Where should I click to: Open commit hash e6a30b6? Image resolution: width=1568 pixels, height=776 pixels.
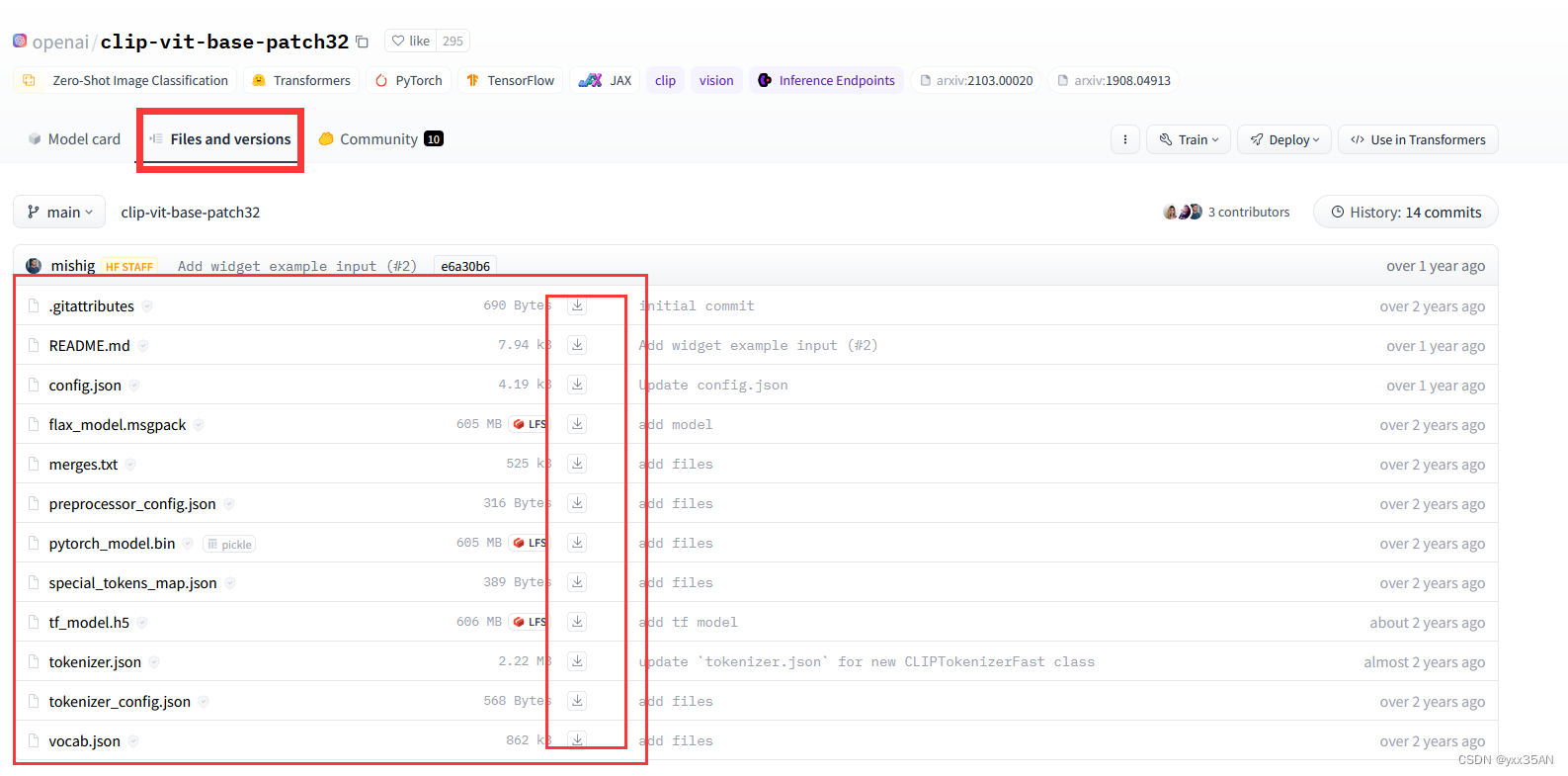465,266
